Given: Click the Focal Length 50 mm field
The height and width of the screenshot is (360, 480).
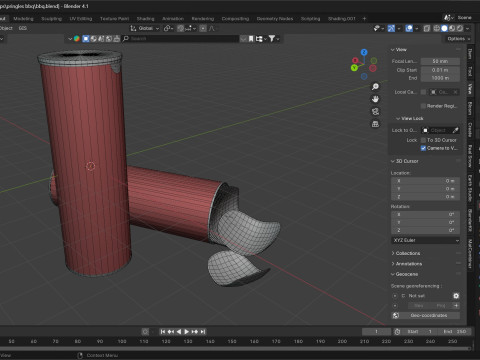Looking at the screenshot, I should (x=440, y=61).
